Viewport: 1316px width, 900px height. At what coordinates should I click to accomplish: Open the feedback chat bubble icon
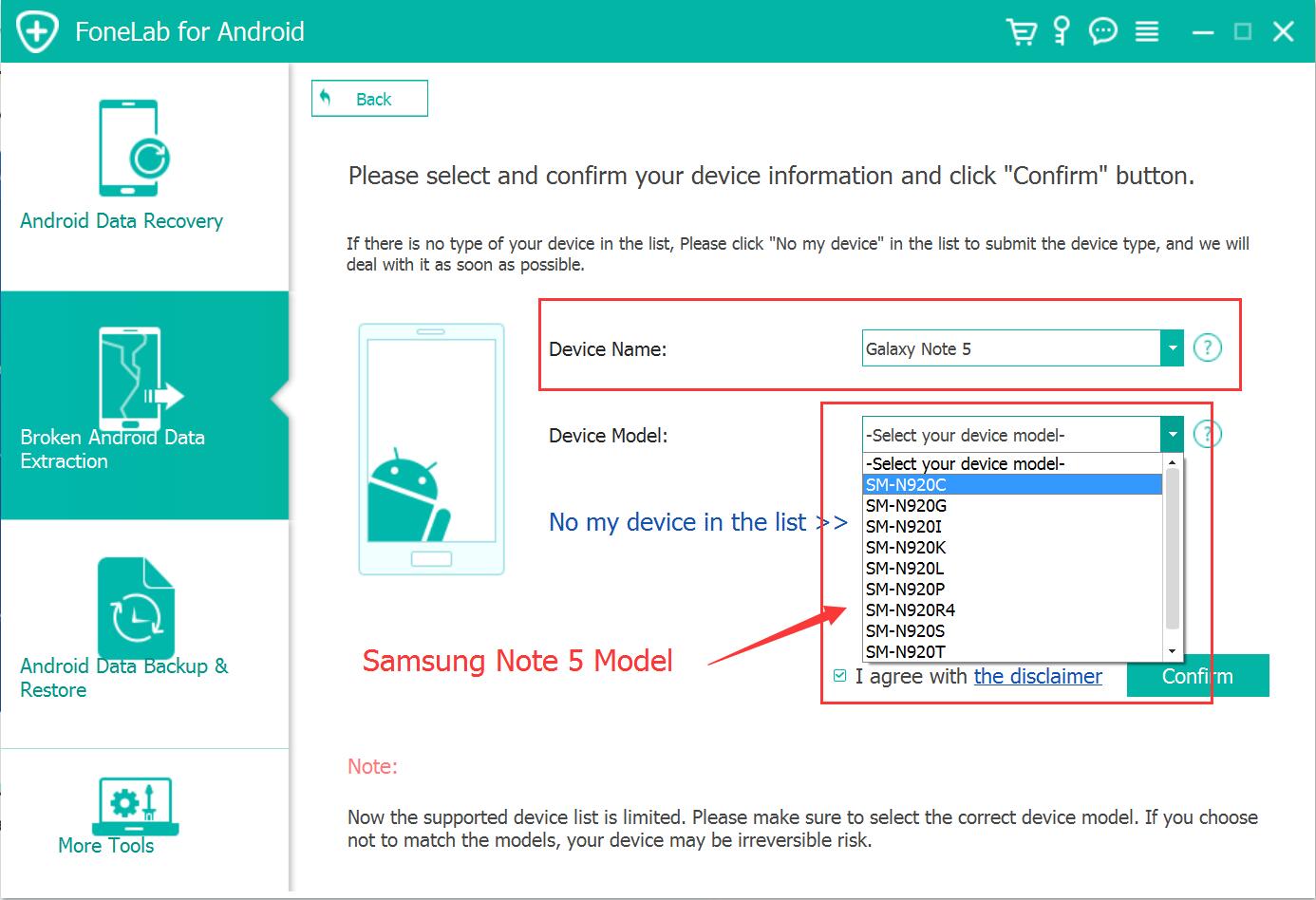[x=1102, y=31]
